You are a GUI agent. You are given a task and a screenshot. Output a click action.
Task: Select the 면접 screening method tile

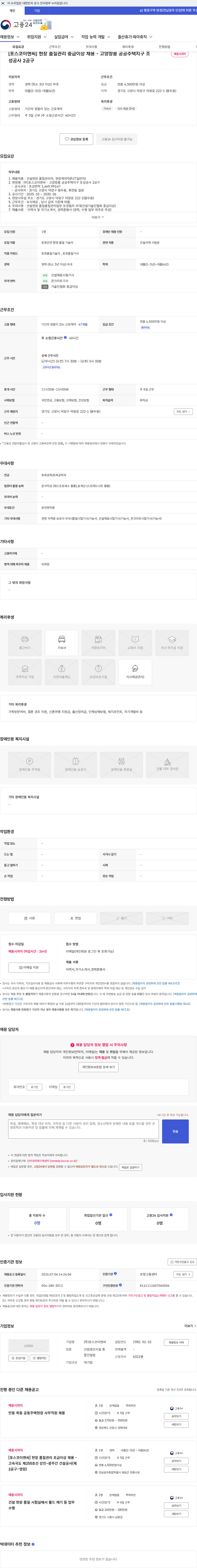click(76, 918)
